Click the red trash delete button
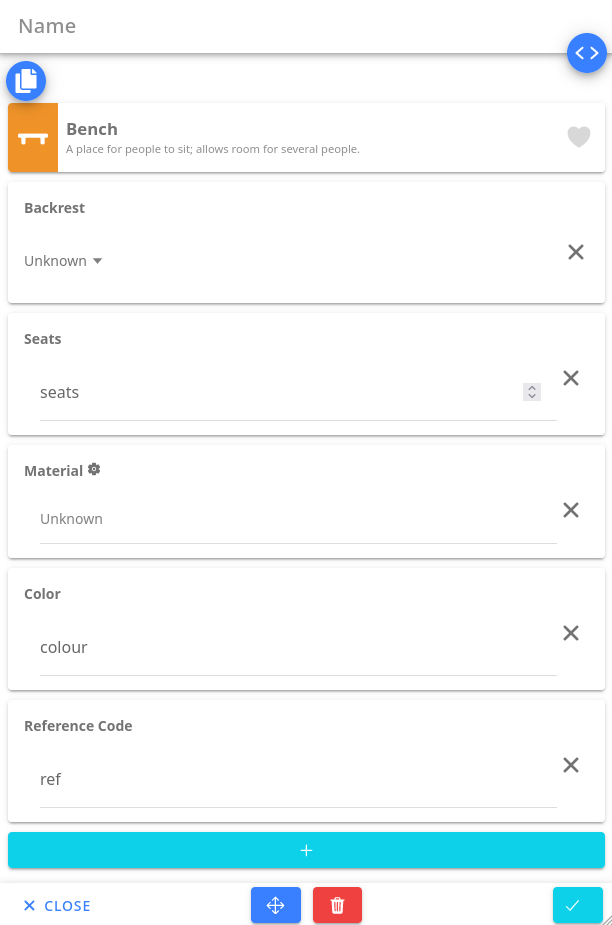 (337, 905)
